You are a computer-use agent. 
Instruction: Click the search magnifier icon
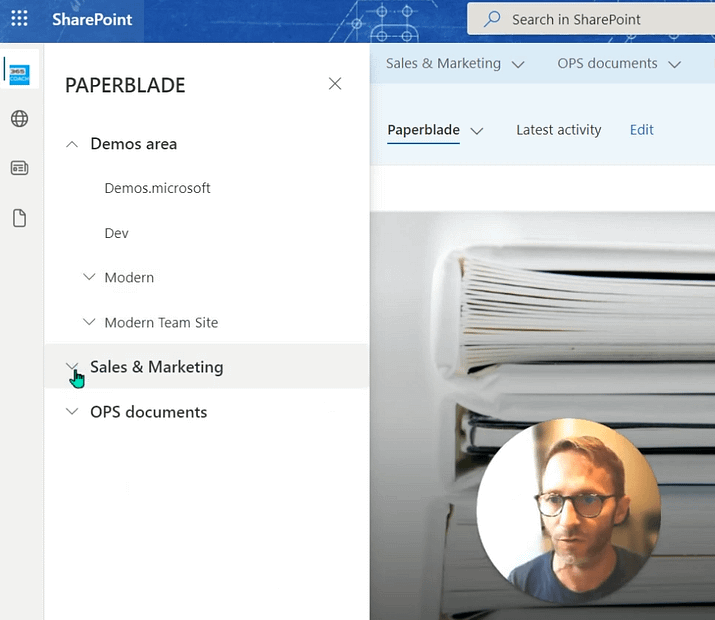pyautogui.click(x=491, y=19)
